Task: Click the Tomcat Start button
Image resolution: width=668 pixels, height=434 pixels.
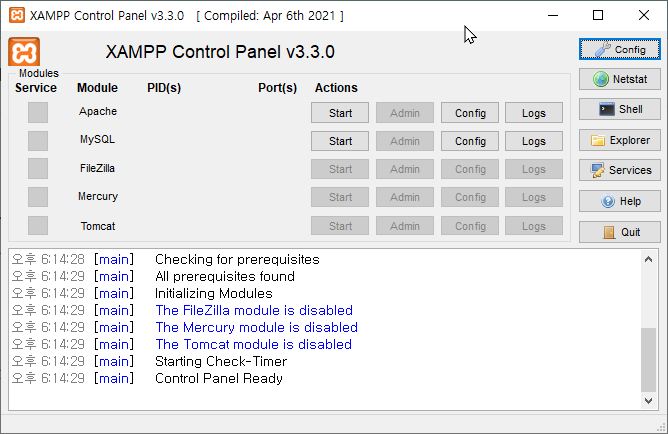Action: pos(340,226)
